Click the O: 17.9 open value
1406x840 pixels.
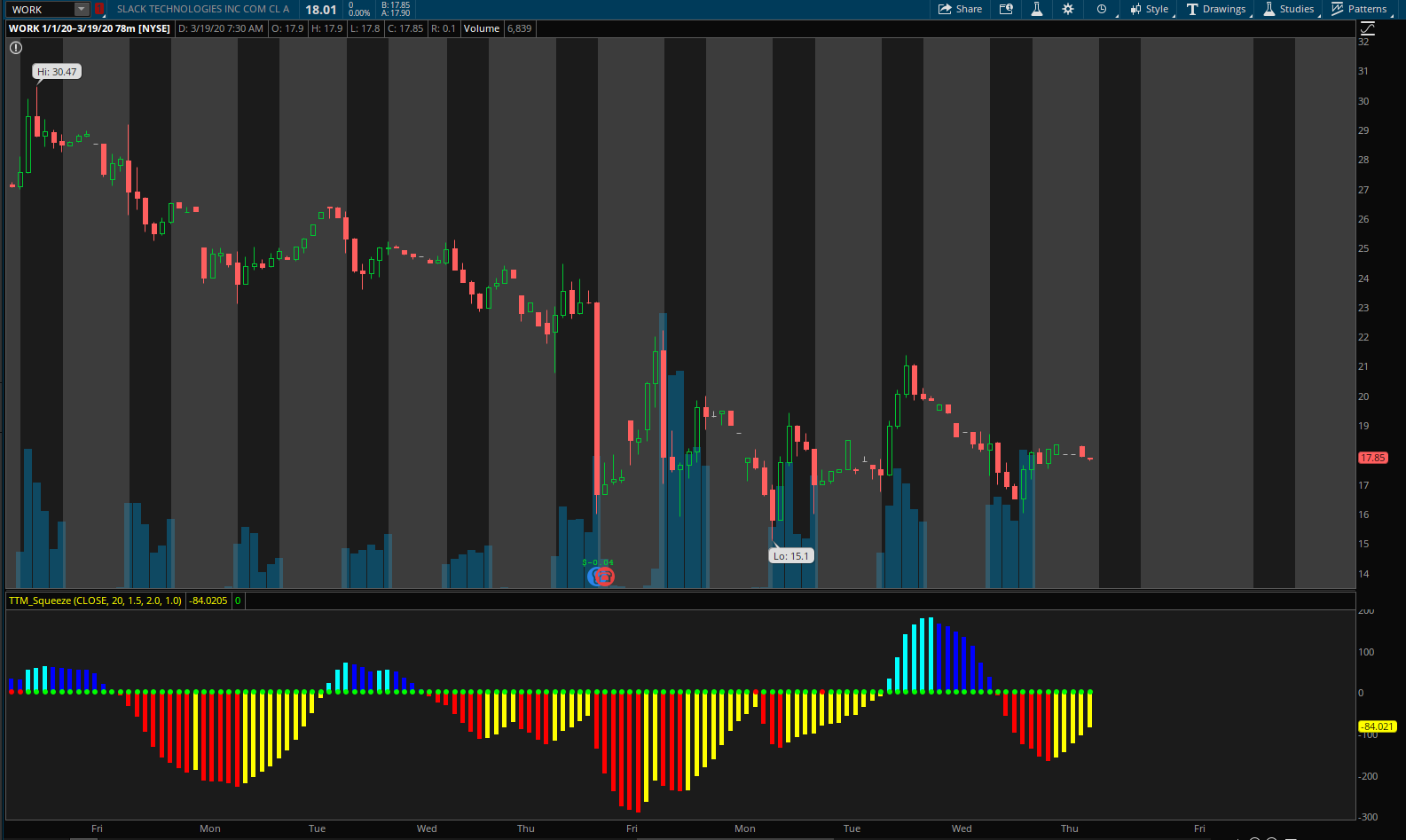pos(287,28)
